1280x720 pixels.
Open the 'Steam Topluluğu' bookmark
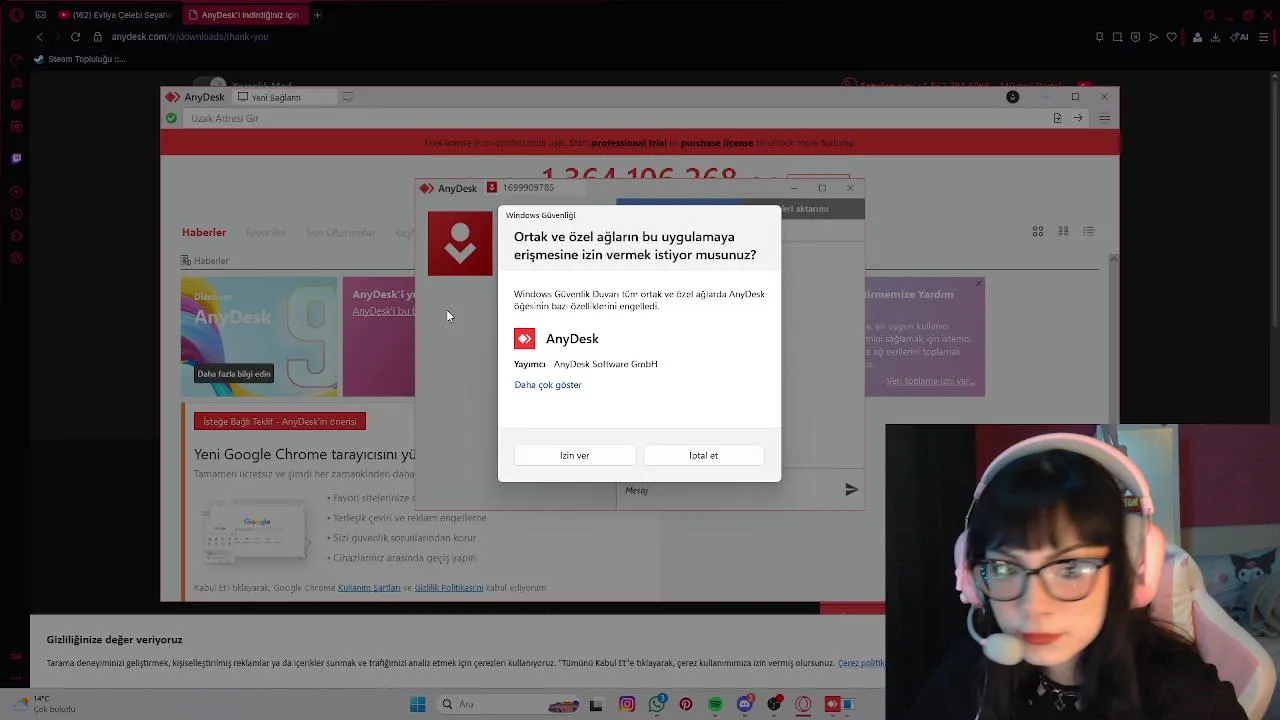click(79, 59)
